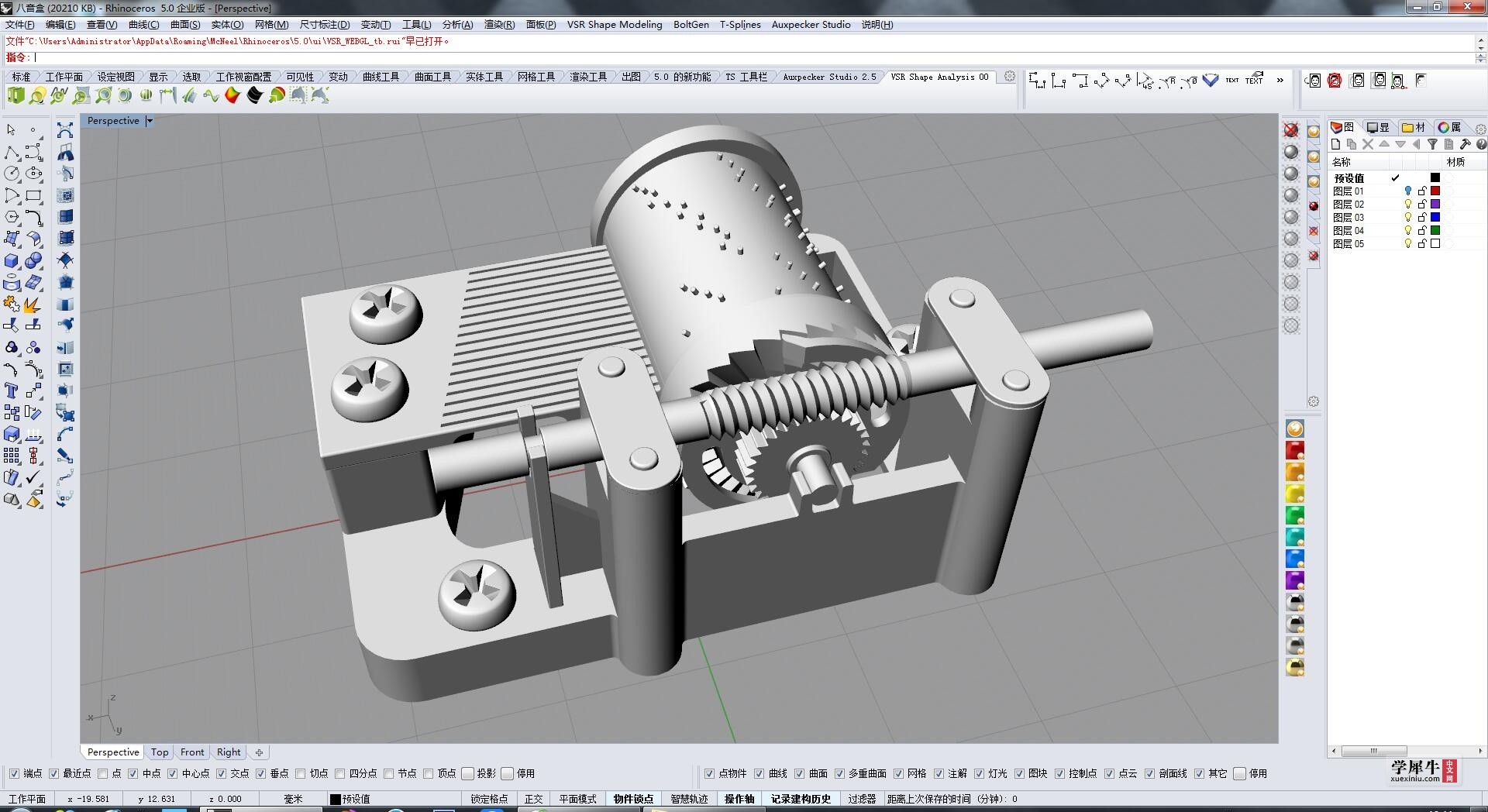Click the rectangular array tool

point(12,456)
